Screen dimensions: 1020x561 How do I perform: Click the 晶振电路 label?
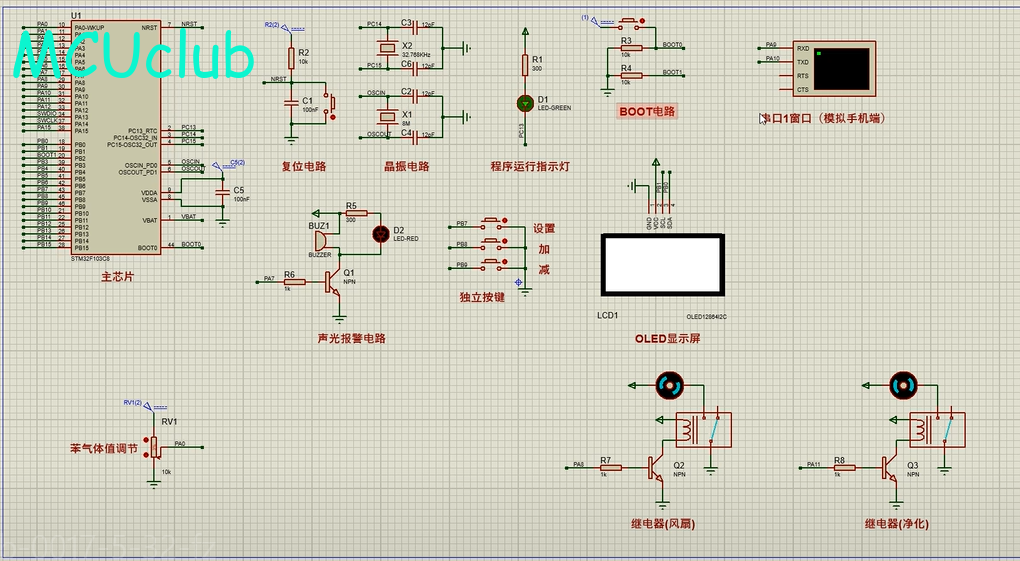click(x=407, y=167)
